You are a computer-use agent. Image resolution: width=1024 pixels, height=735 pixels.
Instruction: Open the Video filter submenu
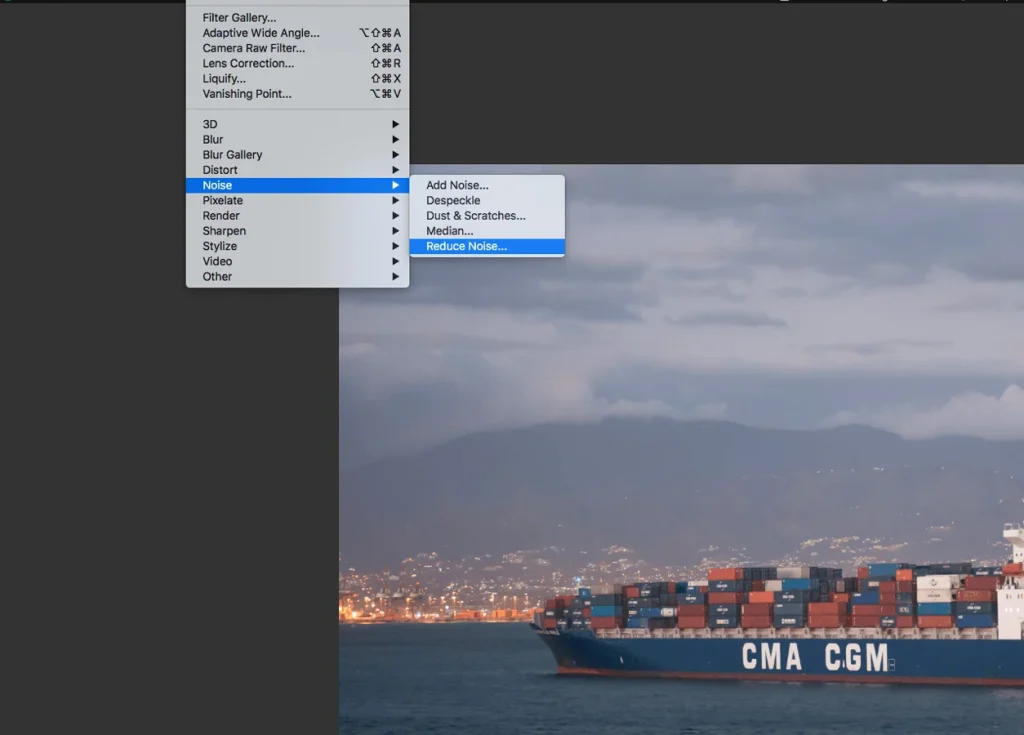click(297, 261)
